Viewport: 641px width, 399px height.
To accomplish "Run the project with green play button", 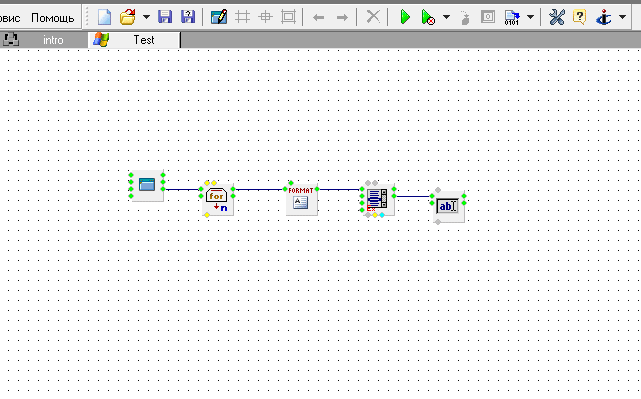I will pos(405,17).
